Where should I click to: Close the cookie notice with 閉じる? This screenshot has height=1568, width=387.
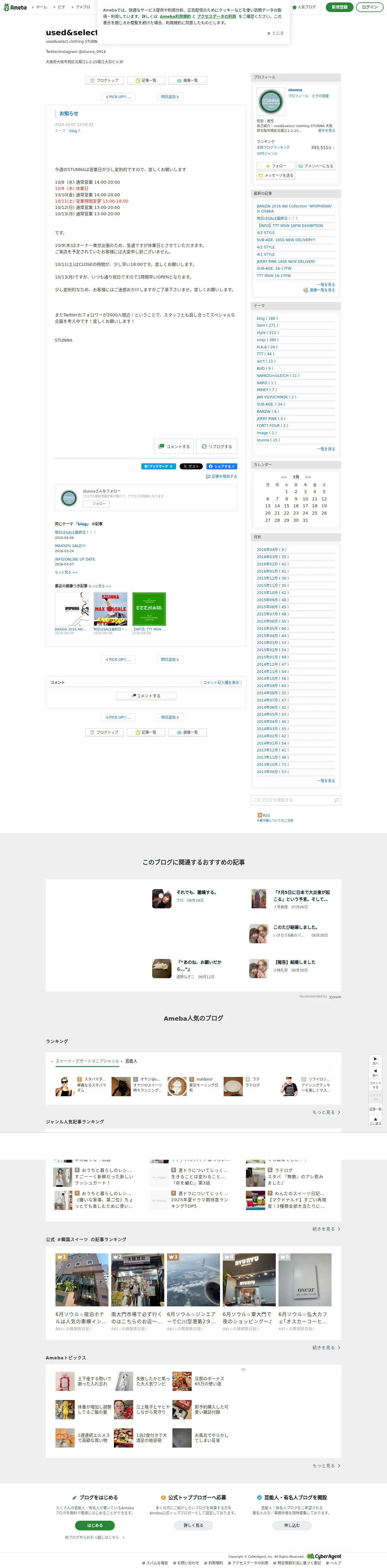275,33
